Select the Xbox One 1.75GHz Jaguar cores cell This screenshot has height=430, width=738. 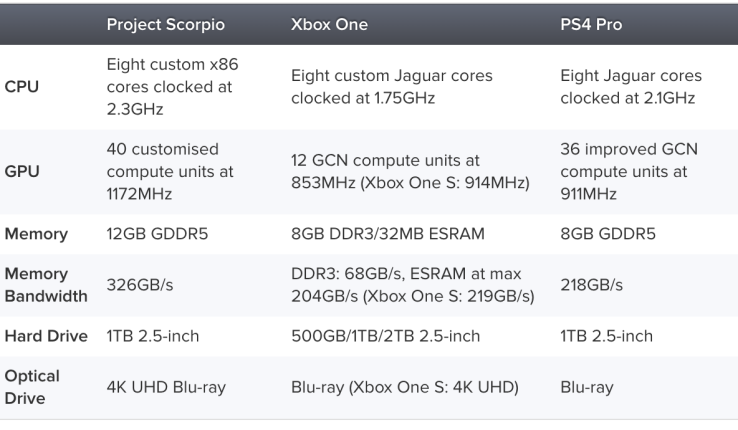coord(391,87)
